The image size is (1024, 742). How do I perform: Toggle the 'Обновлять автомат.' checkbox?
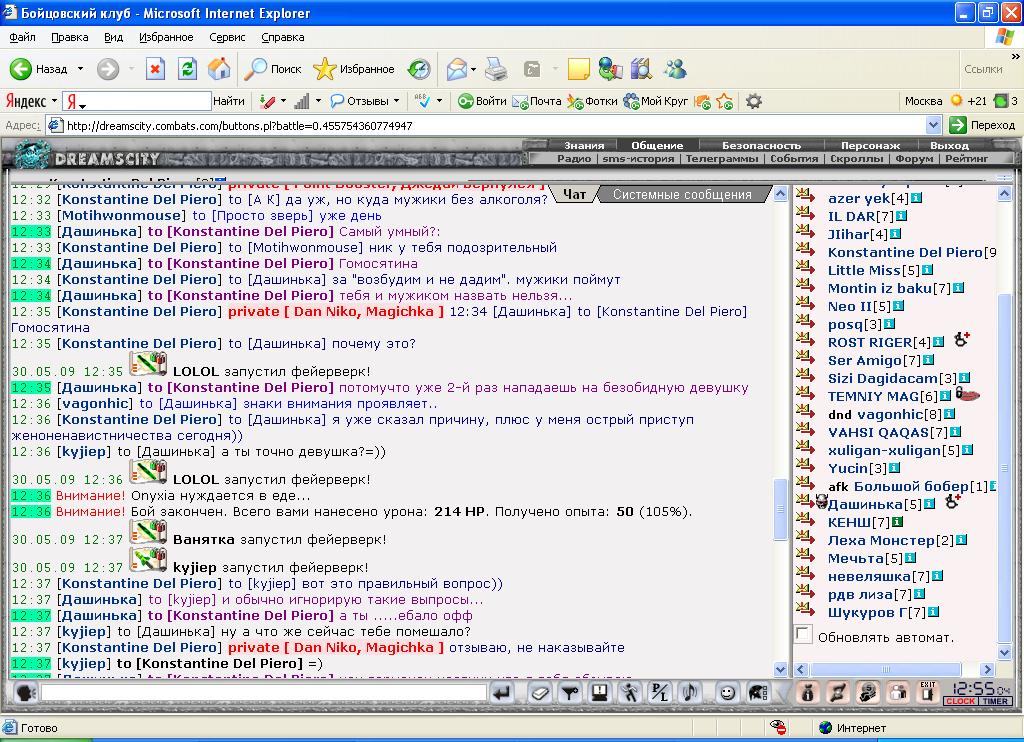point(804,635)
